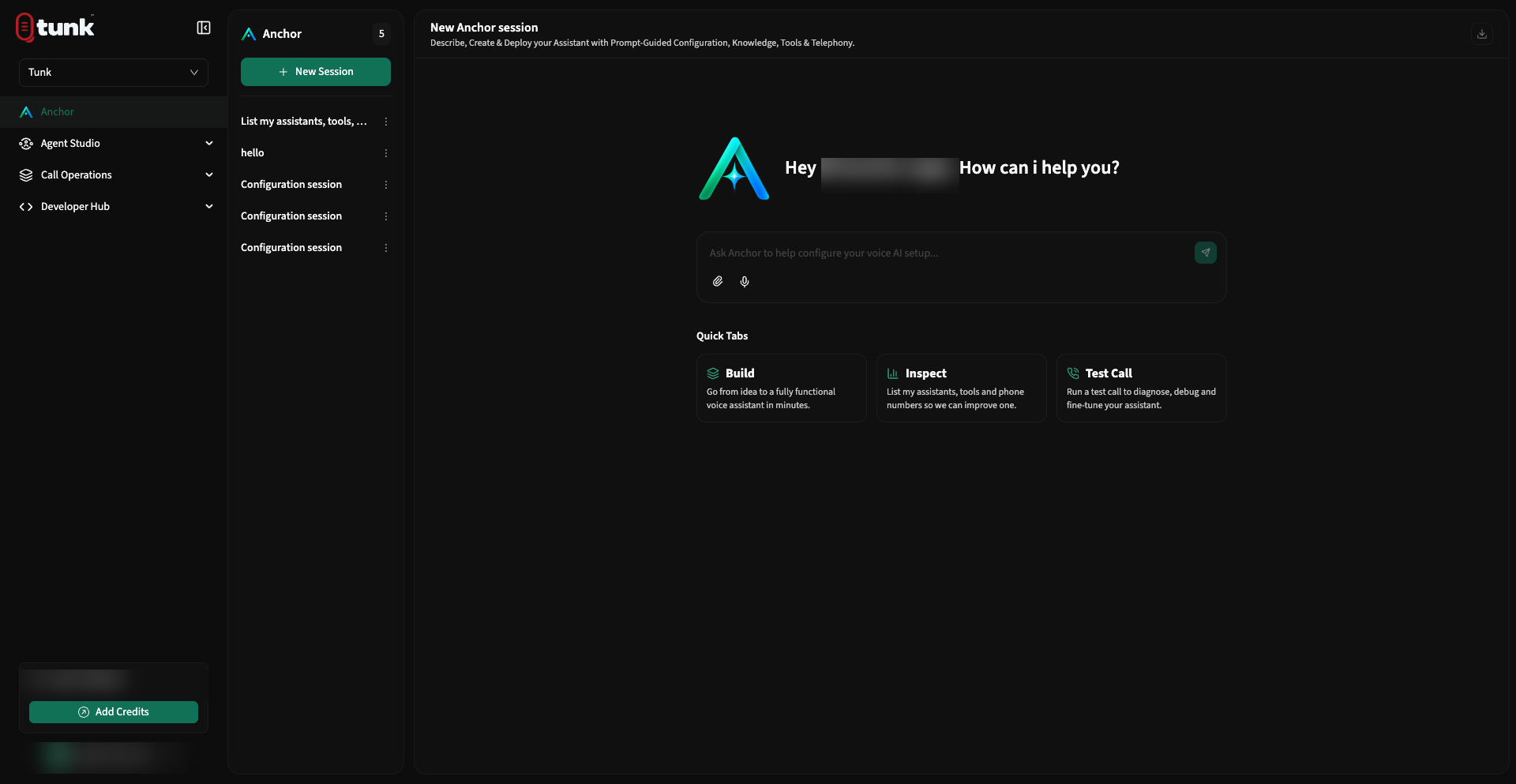Image resolution: width=1516 pixels, height=784 pixels.
Task: Click the Call Operations layers icon
Action: [26, 175]
